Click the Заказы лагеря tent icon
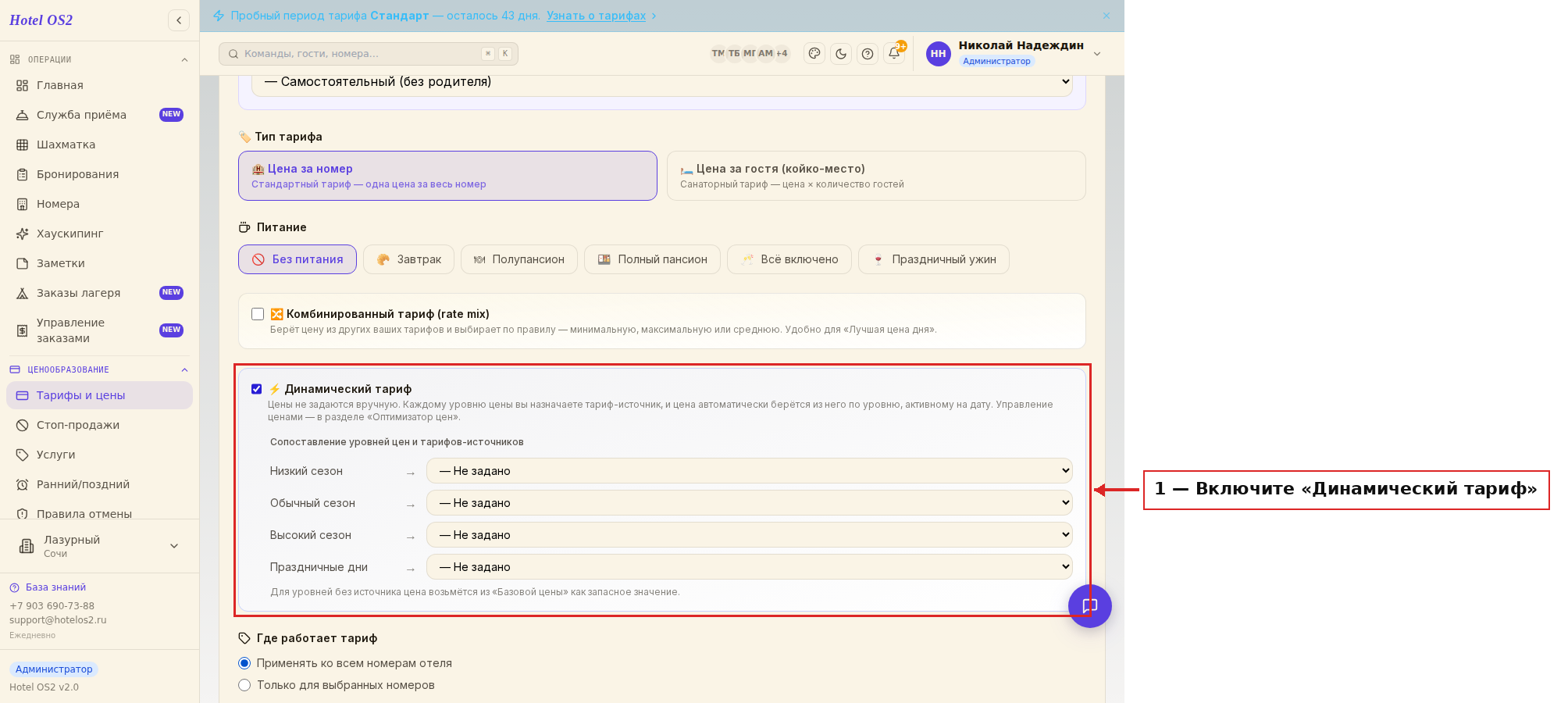Image resolution: width=1568 pixels, height=703 pixels. point(23,293)
